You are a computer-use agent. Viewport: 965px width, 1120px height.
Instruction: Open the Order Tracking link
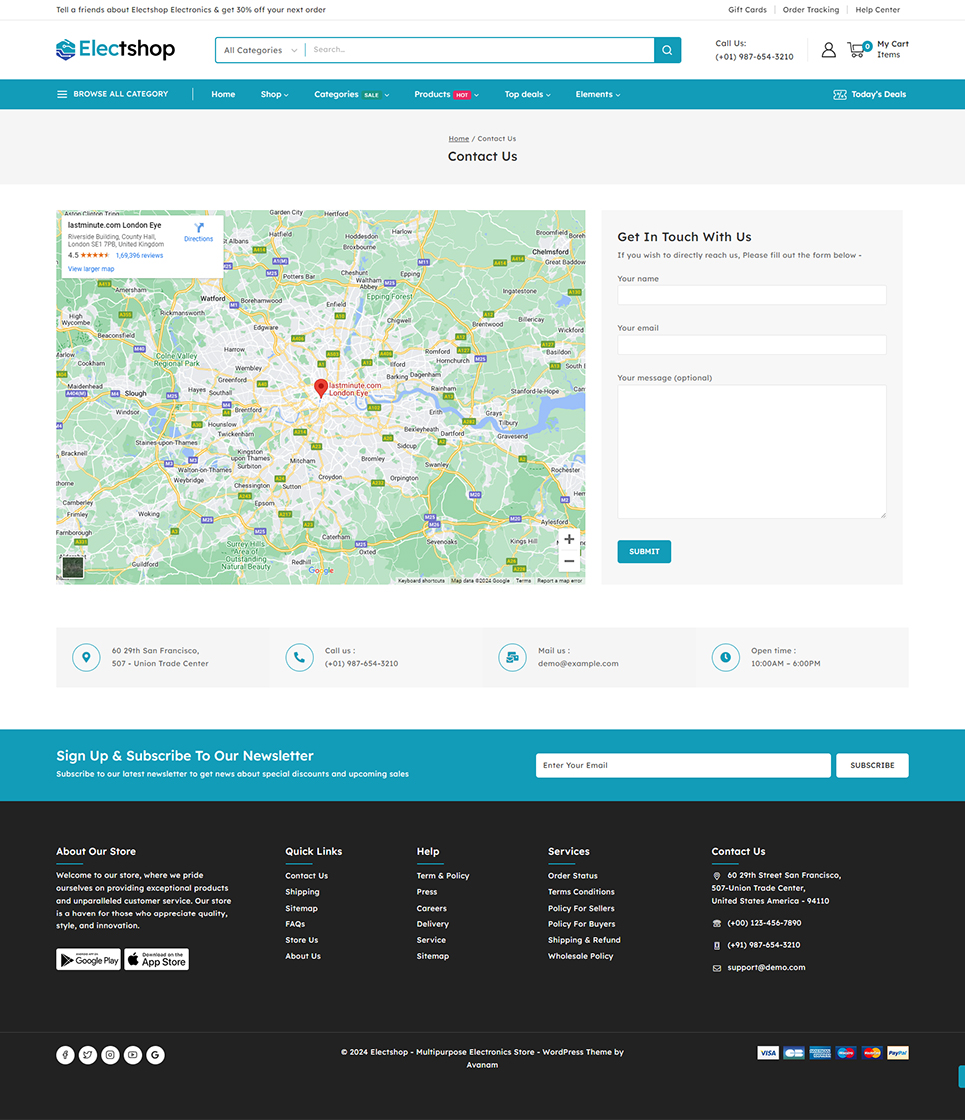click(x=810, y=10)
